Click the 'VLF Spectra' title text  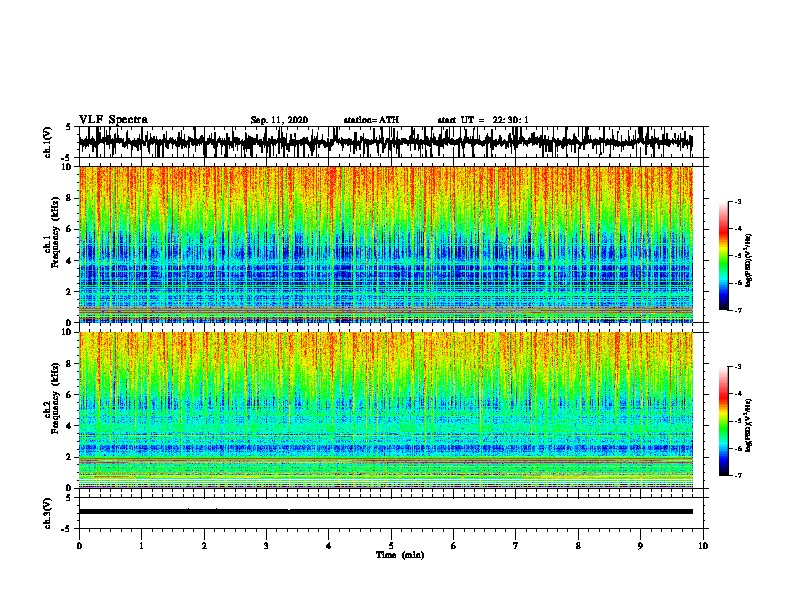(113, 120)
